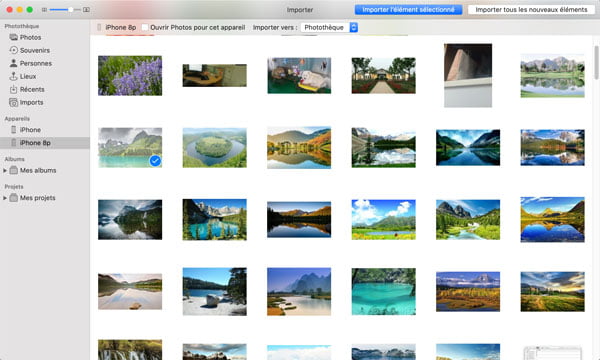Expand the Mes projets disclosure triangle
This screenshot has width=600, height=360.
click(x=5, y=198)
